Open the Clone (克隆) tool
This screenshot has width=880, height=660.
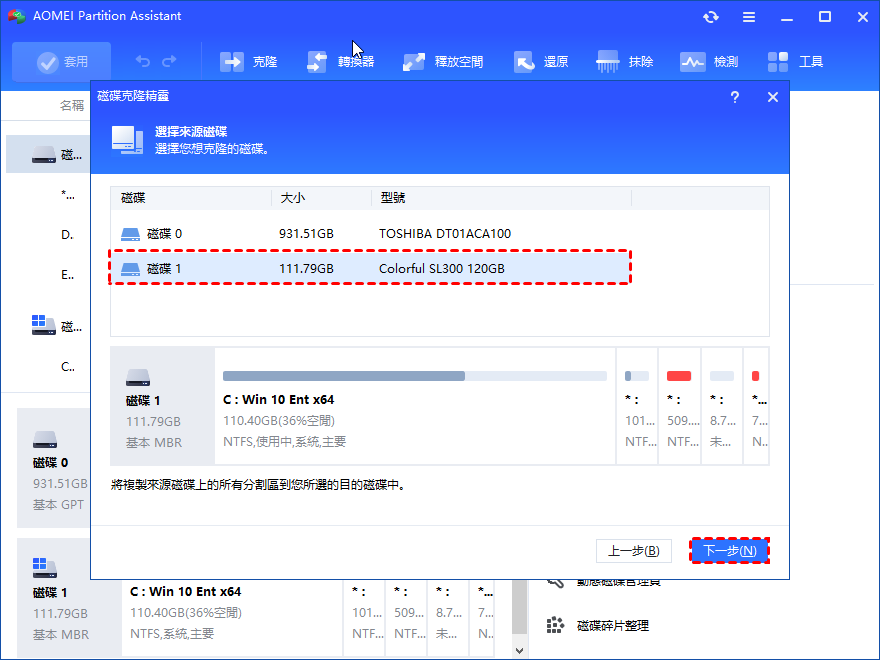249,62
